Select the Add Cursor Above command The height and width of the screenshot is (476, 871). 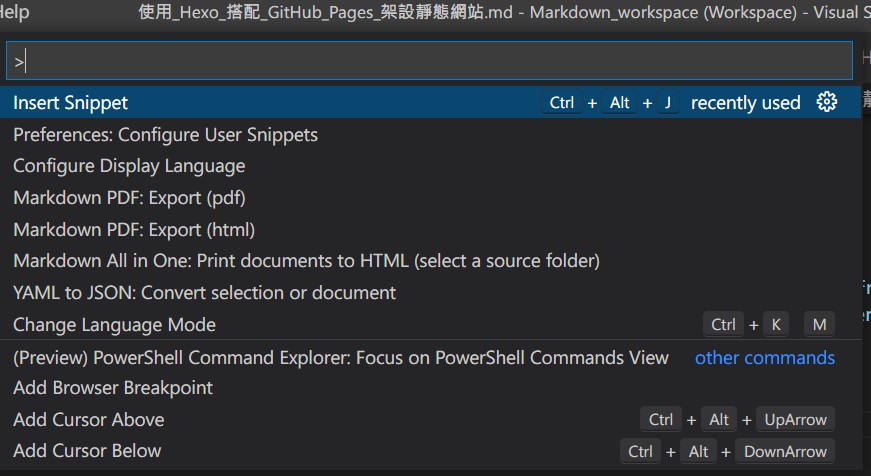[431, 419]
